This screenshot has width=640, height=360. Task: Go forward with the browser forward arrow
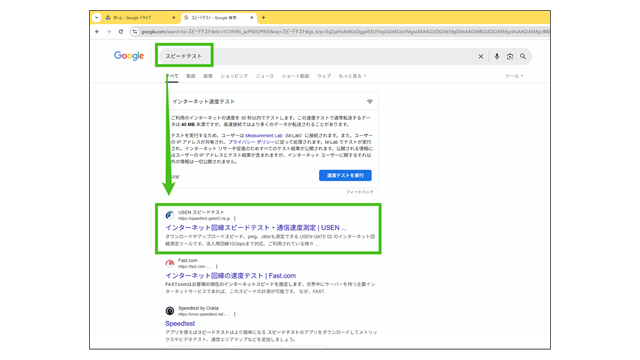click(x=109, y=31)
